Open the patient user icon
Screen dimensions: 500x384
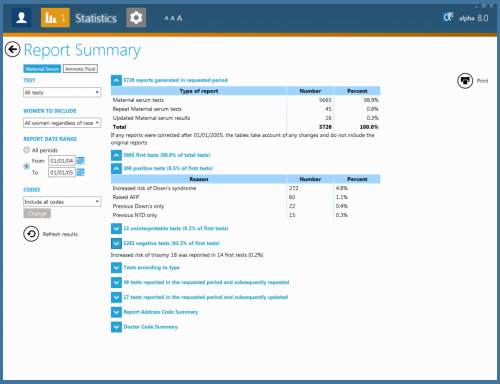22,17
